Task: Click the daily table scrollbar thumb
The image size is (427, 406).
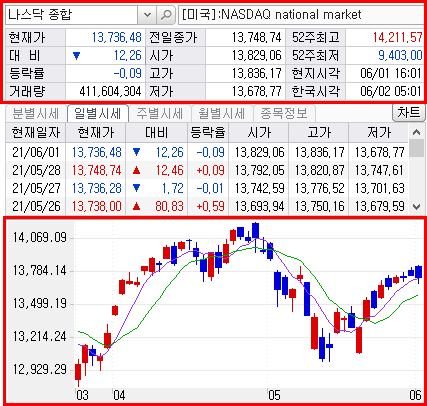Action: [416, 148]
